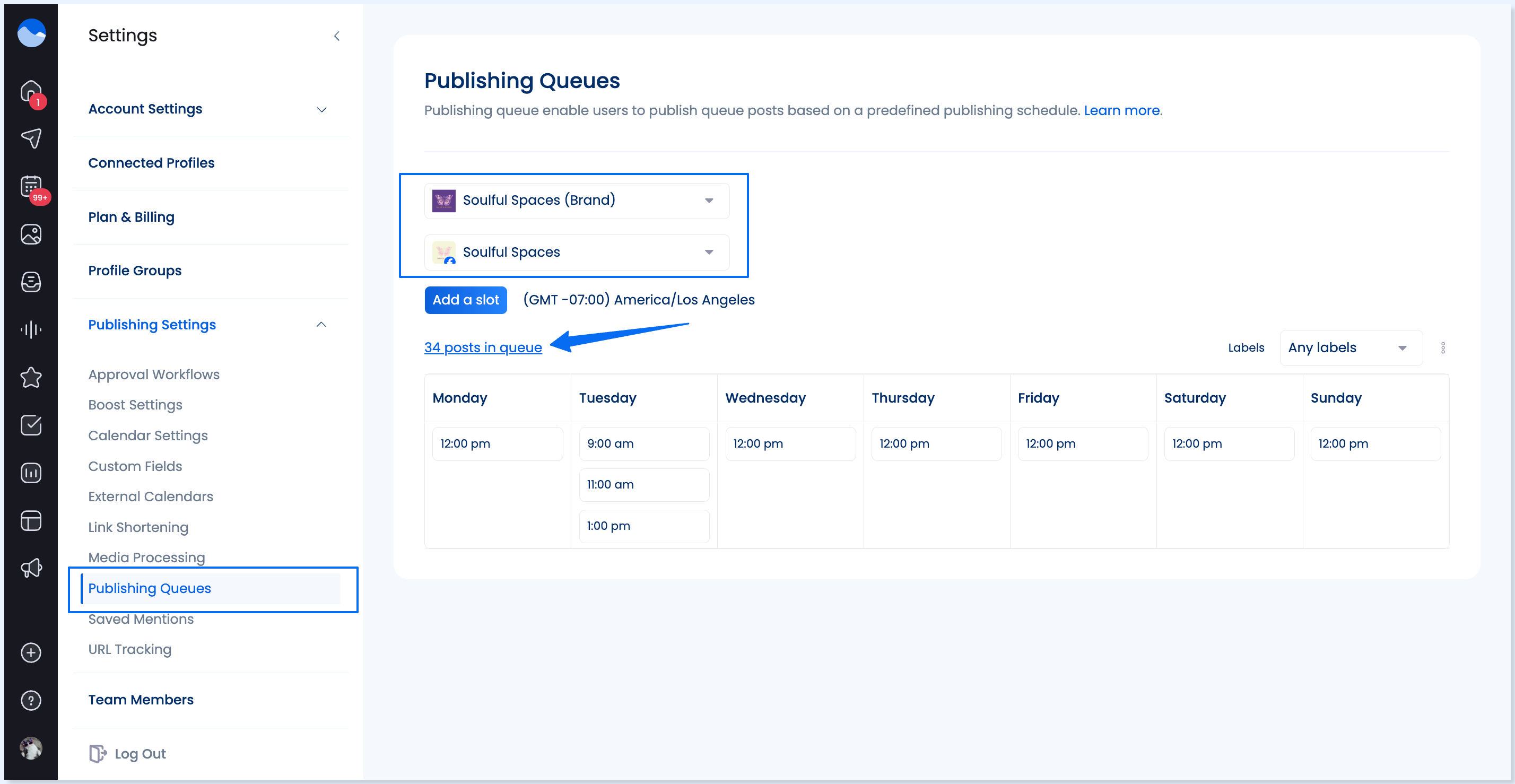The height and width of the screenshot is (784, 1515).
Task: Open the dashboard layout icon
Action: point(31,520)
